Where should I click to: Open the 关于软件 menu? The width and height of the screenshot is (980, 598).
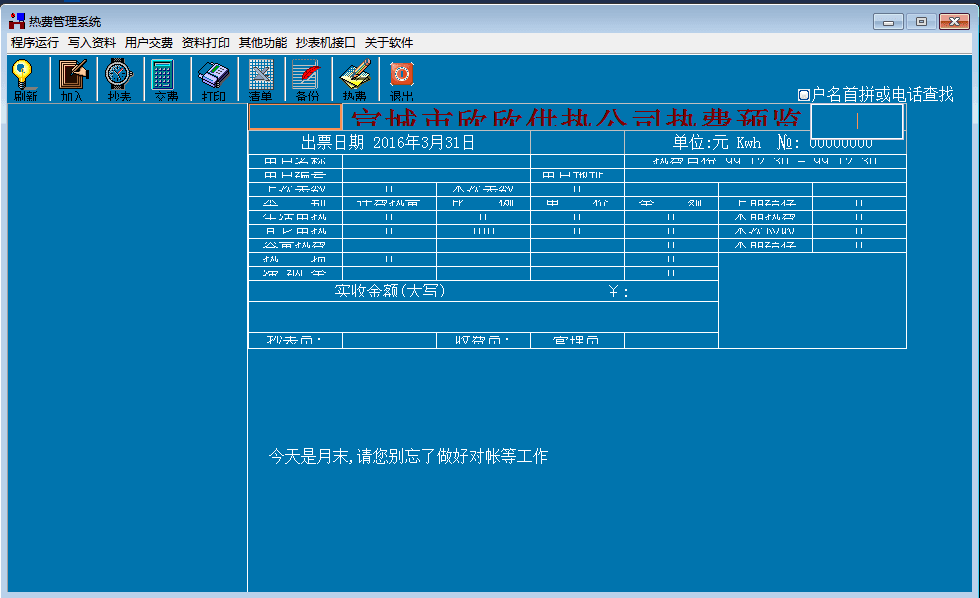coord(389,43)
